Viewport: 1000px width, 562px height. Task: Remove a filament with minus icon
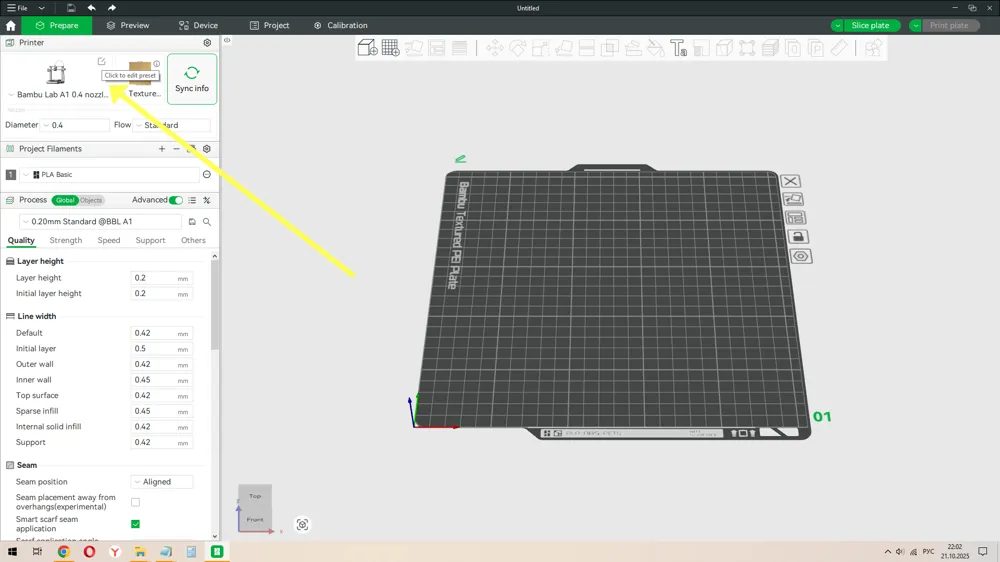pyautogui.click(x=176, y=149)
